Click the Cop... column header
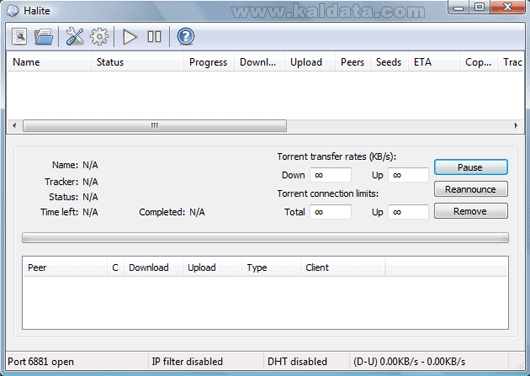Screen dimensions: 530x376 [x=479, y=62]
